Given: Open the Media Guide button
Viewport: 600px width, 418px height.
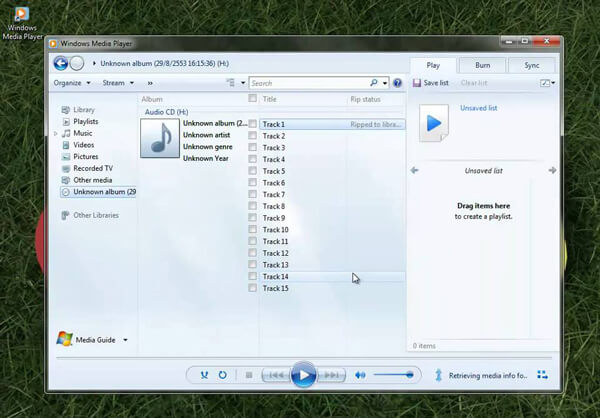Looking at the screenshot, I should pyautogui.click(x=86, y=340).
